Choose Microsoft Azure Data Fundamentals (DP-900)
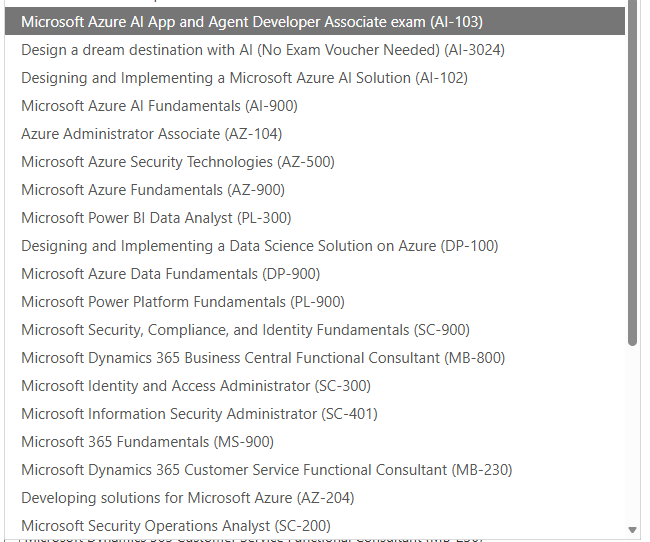 point(315,274)
